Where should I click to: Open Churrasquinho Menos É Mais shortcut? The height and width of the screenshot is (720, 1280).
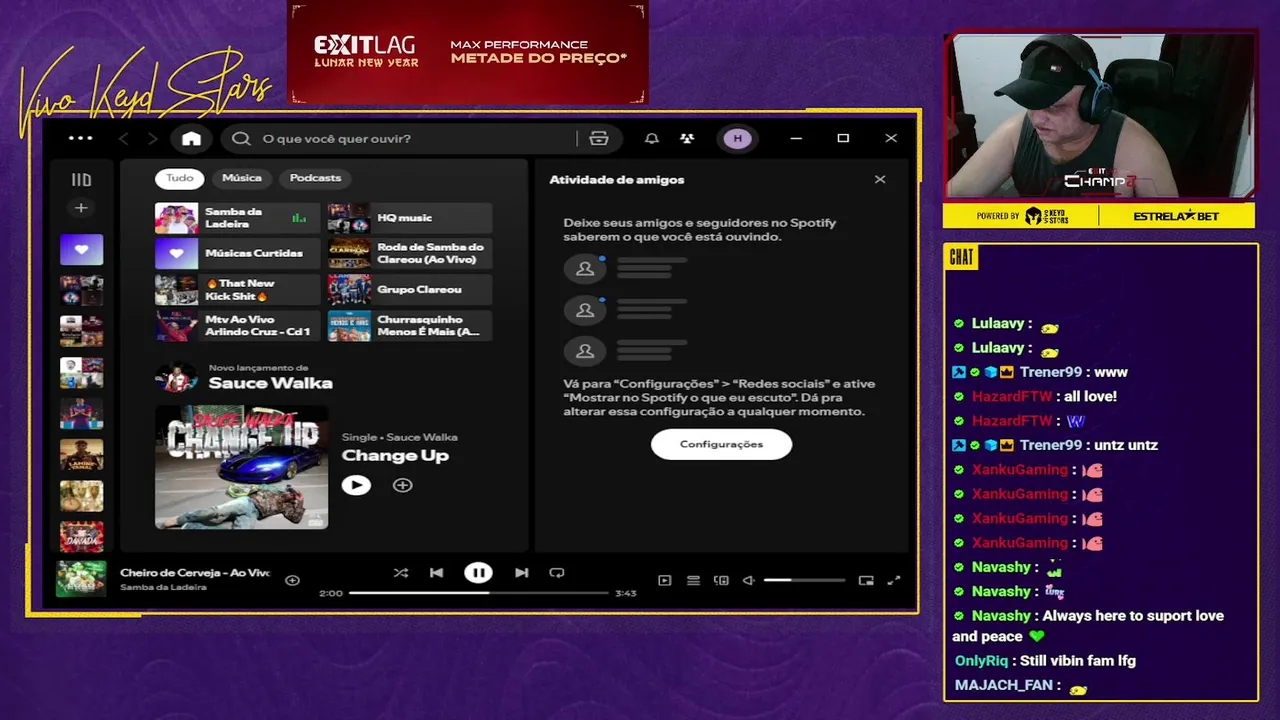(x=410, y=326)
